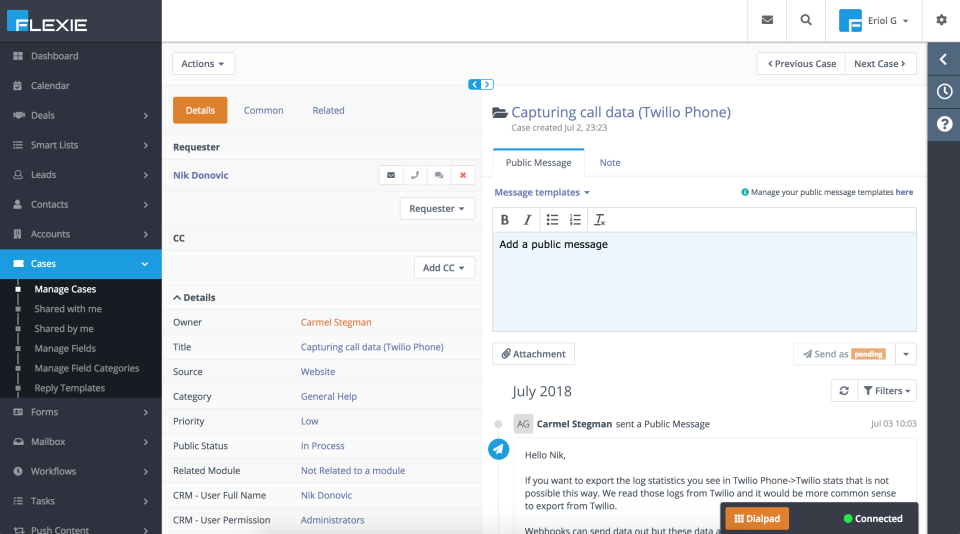Open the Actions dropdown
The width and height of the screenshot is (960, 534).
(x=203, y=64)
